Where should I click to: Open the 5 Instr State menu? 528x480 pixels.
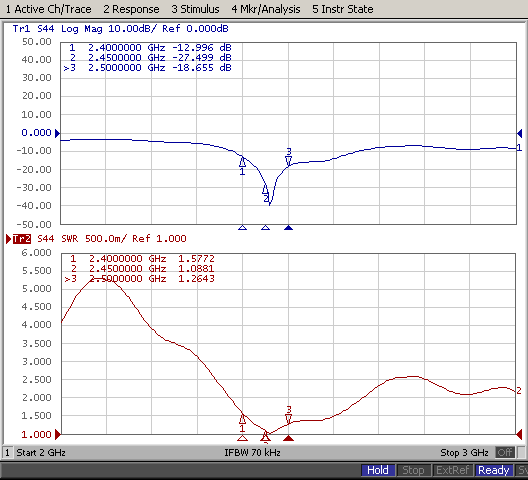[342, 9]
